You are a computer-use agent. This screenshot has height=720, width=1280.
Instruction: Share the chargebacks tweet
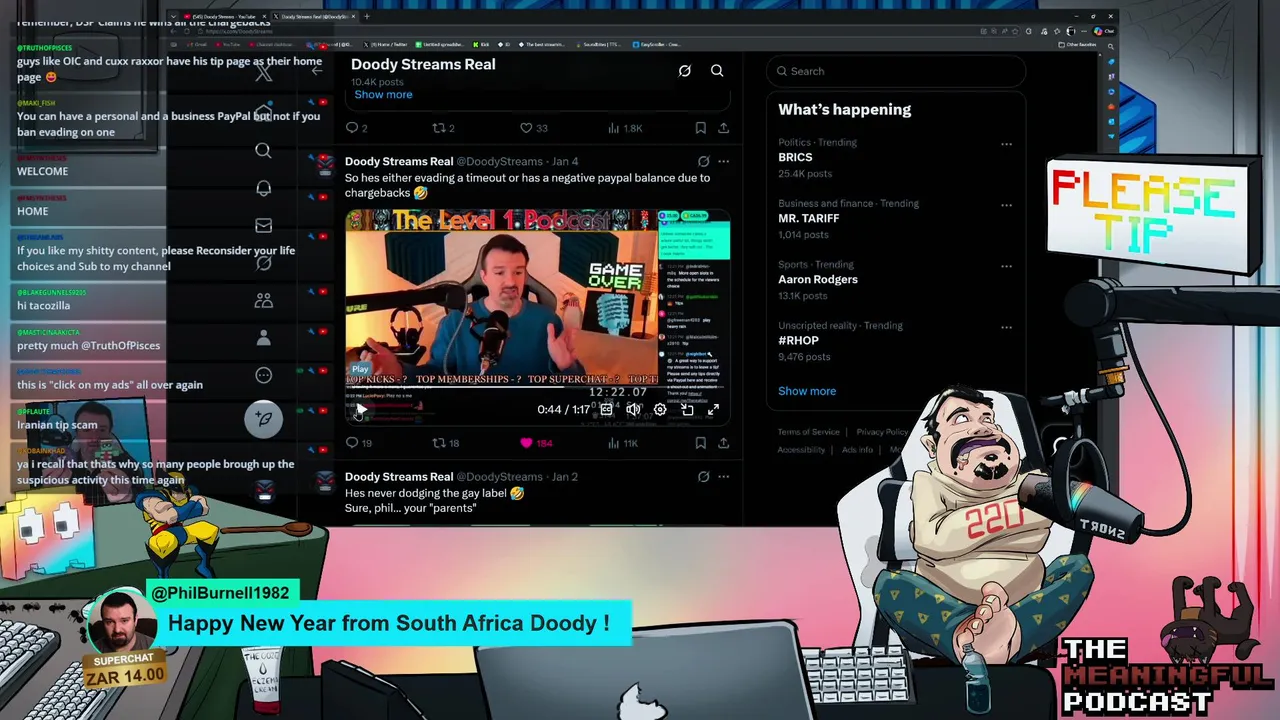[723, 443]
